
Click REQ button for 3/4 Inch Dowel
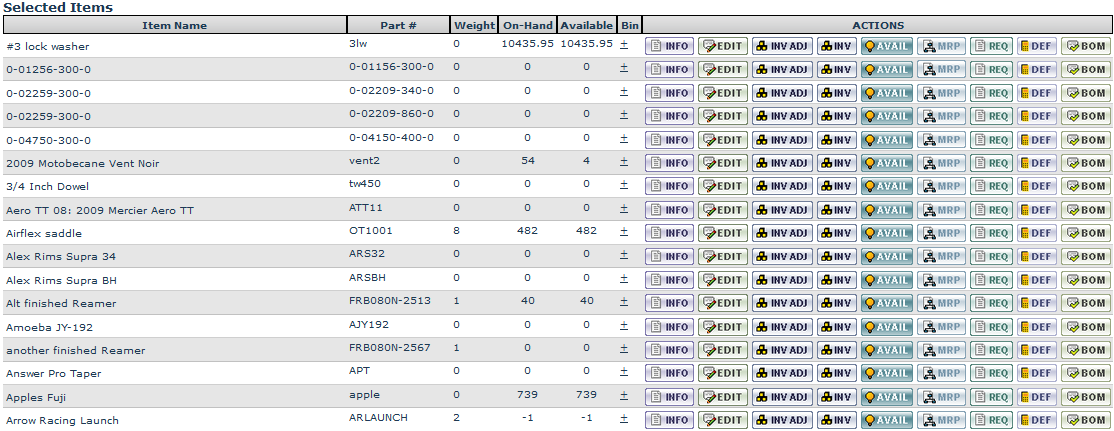990,186
